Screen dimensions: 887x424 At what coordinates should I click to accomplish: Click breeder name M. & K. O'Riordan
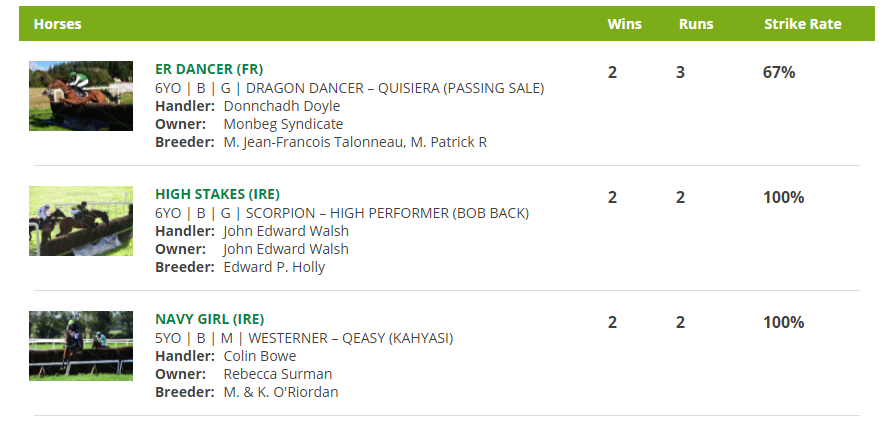point(281,392)
